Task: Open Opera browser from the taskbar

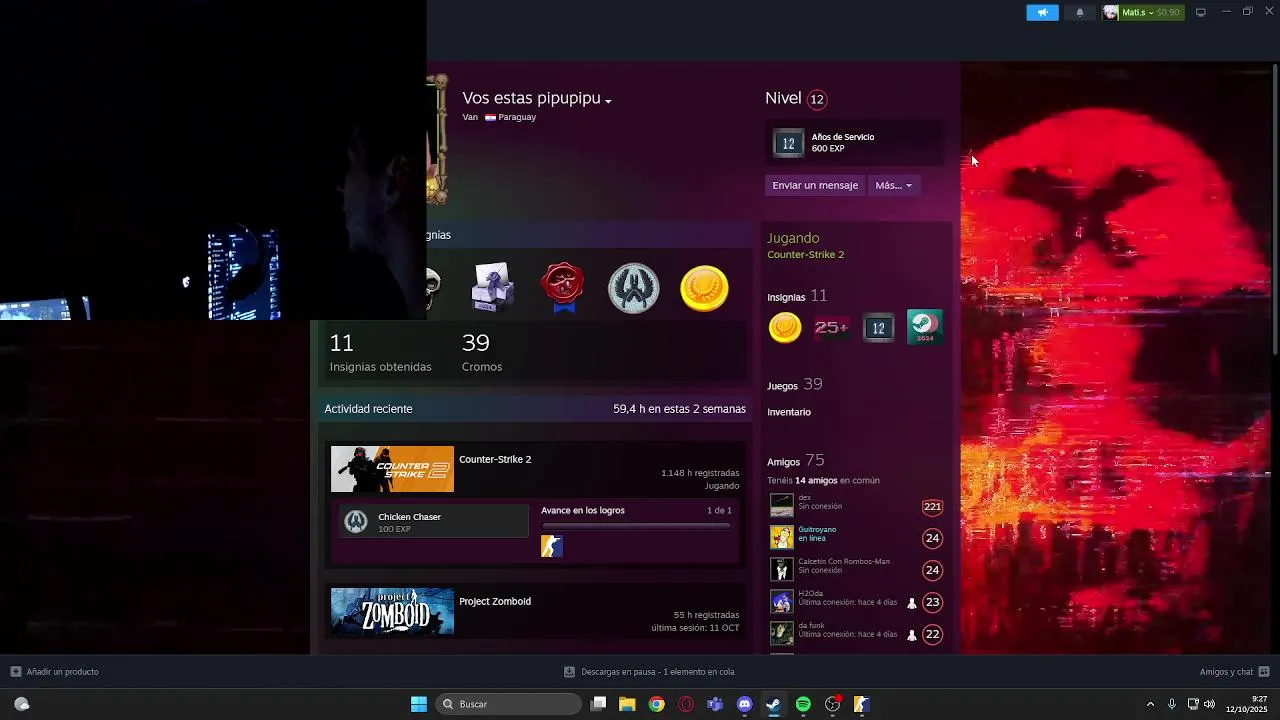Action: pos(686,704)
